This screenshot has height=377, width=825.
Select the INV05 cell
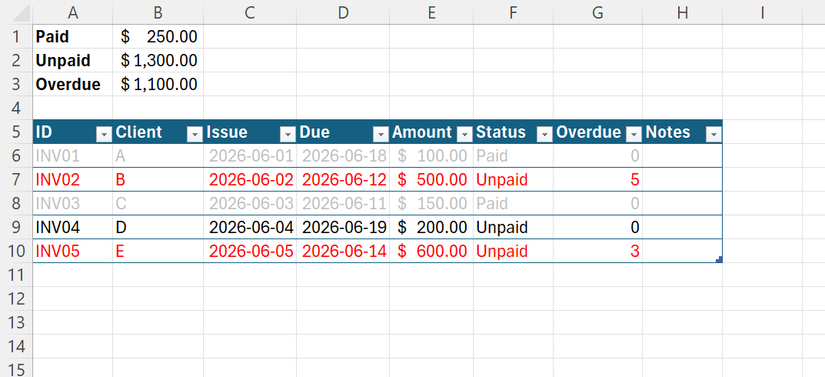coord(73,251)
